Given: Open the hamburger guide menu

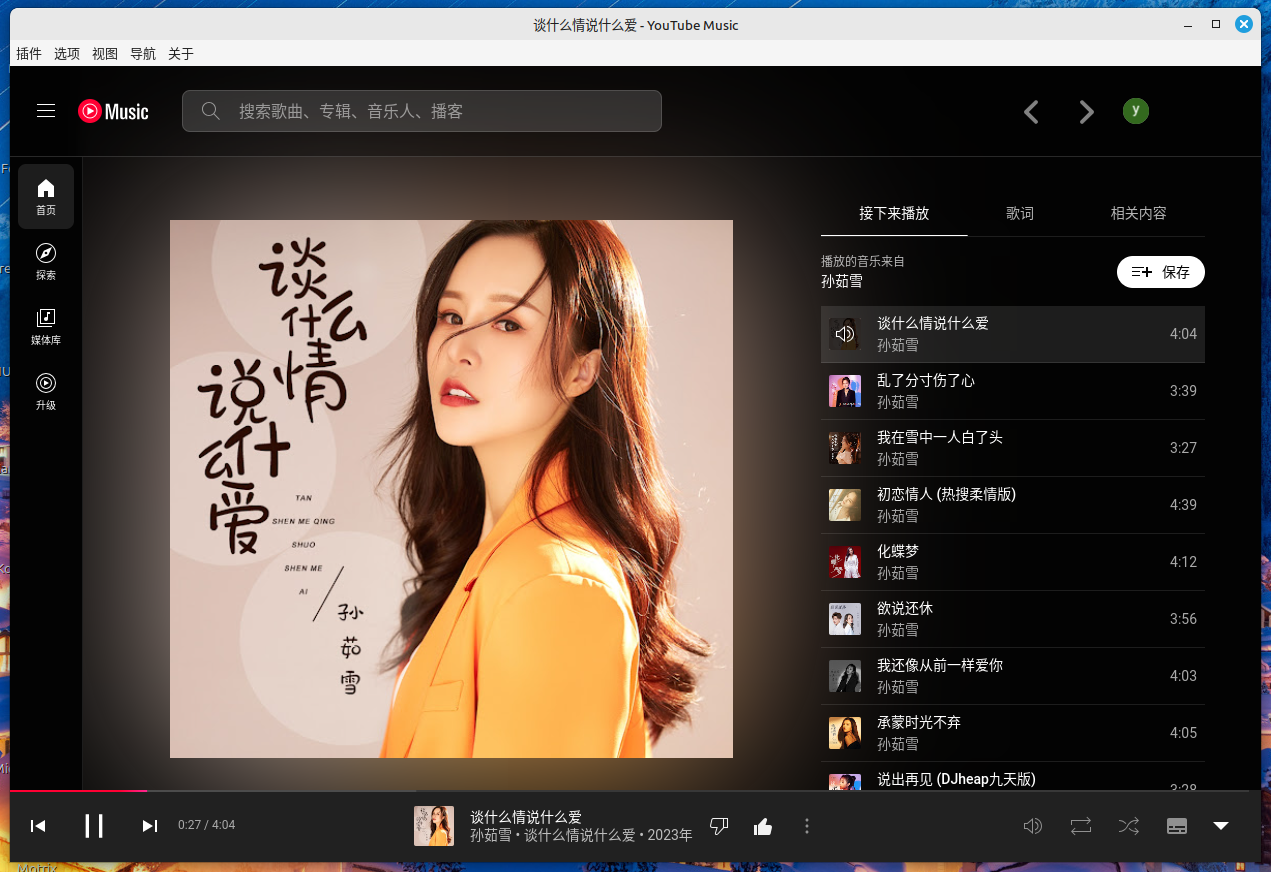Looking at the screenshot, I should coord(46,111).
